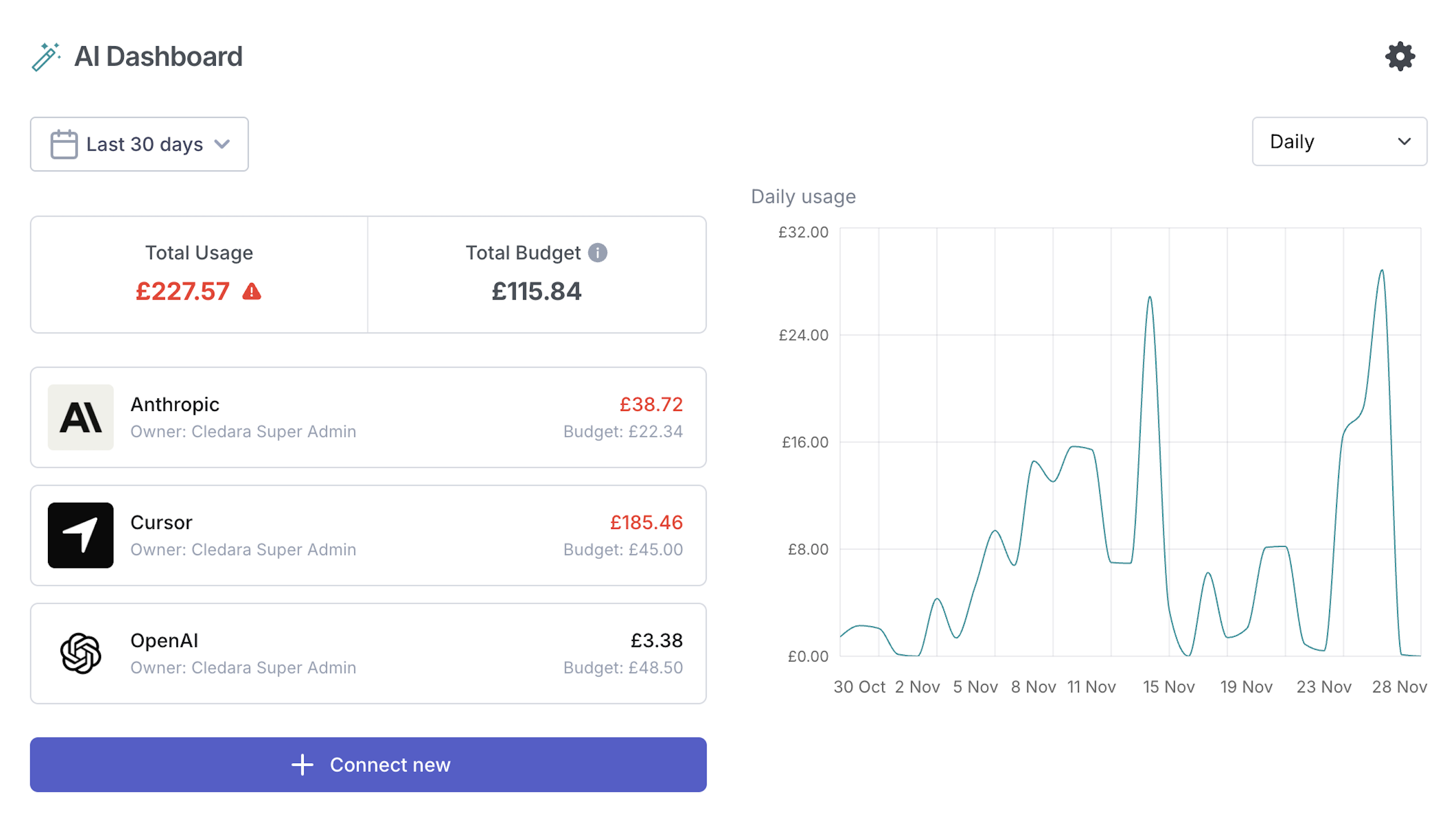The image size is (1456, 821).
Task: Click the chevron next to Last 30 days
Action: 222,144
